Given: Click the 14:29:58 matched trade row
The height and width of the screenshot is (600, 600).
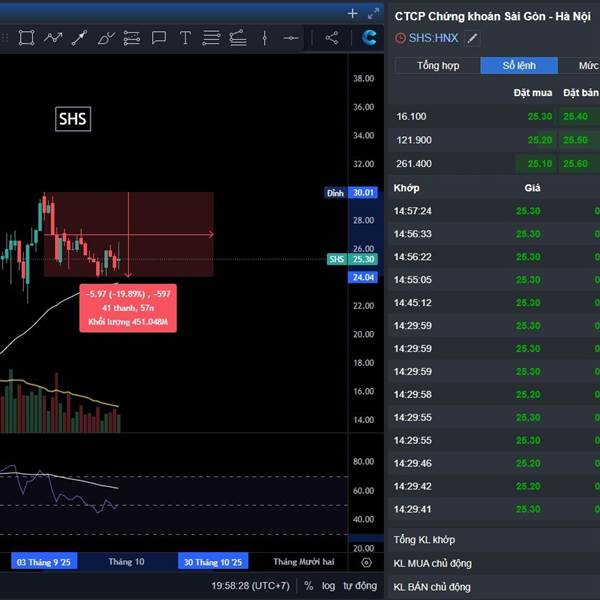Looking at the screenshot, I should tap(494, 395).
